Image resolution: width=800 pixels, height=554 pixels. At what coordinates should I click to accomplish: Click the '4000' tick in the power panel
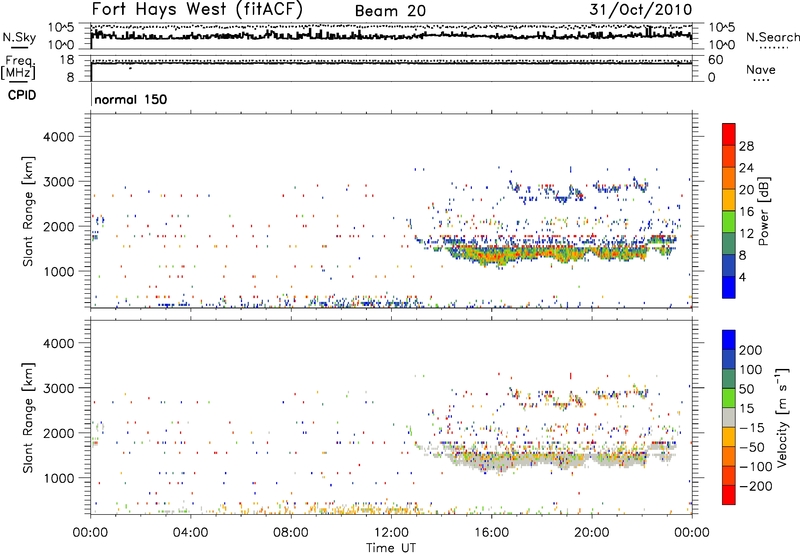59,137
